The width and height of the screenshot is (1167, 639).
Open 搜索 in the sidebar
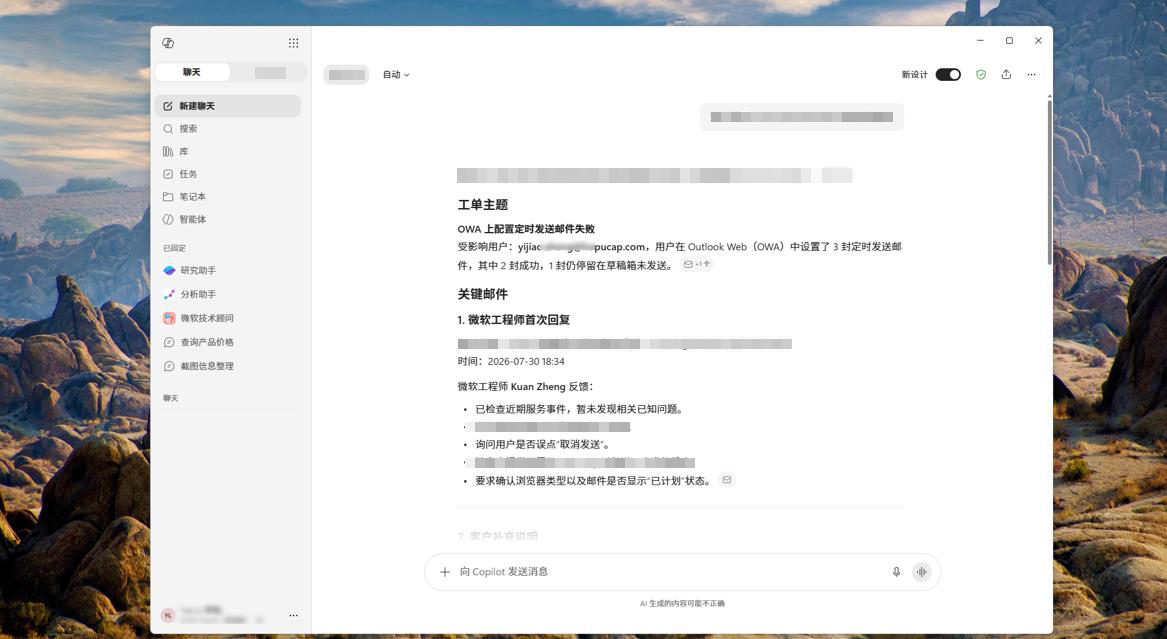click(228, 129)
